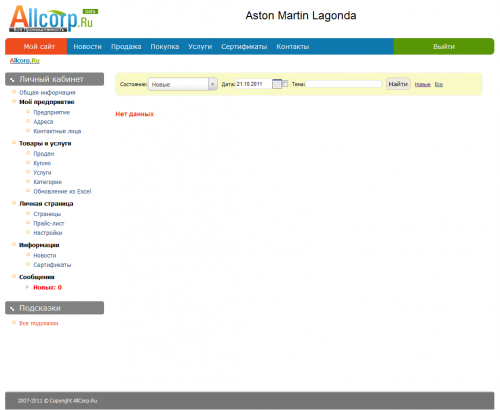
Task: Open Услуги link in sidebar
Action: [42, 172]
